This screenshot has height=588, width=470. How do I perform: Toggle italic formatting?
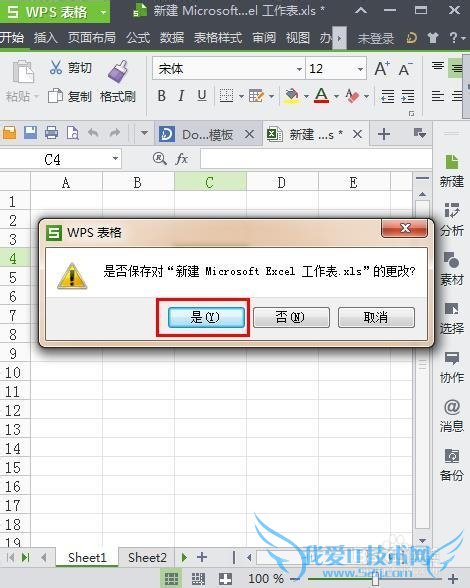pyautogui.click(x=182, y=96)
